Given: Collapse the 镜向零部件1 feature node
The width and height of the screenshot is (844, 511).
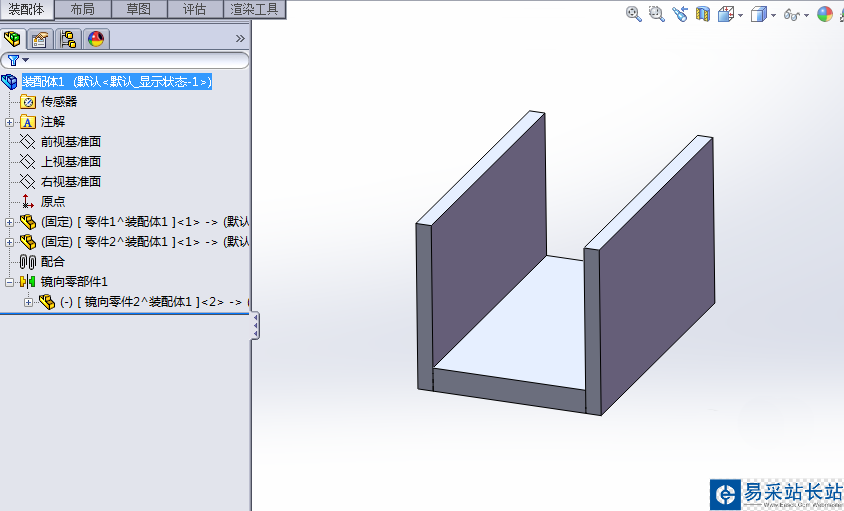Looking at the screenshot, I should (10, 282).
